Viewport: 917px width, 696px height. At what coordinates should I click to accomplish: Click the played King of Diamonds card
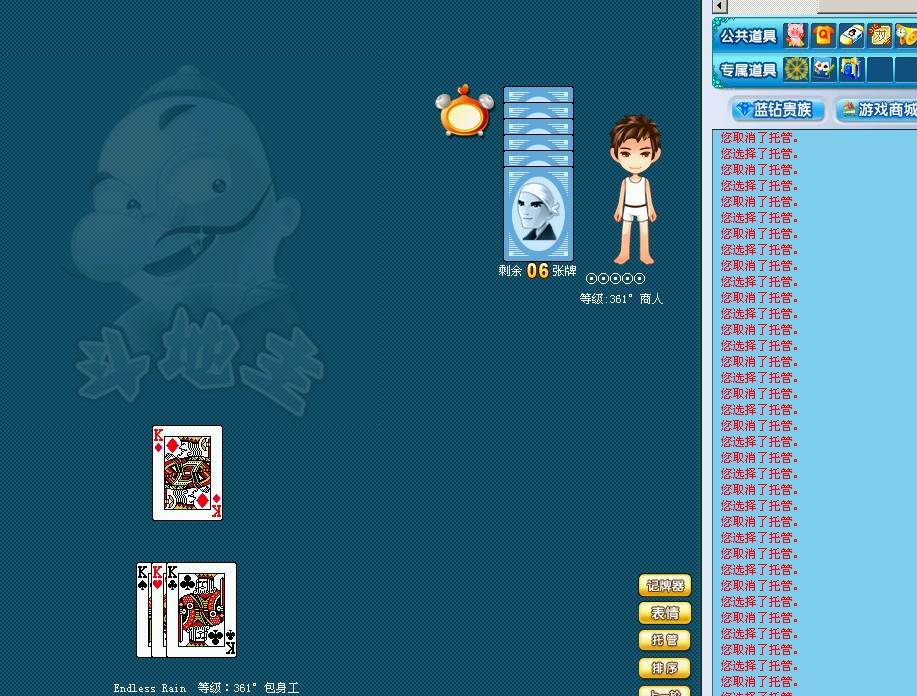[187, 473]
